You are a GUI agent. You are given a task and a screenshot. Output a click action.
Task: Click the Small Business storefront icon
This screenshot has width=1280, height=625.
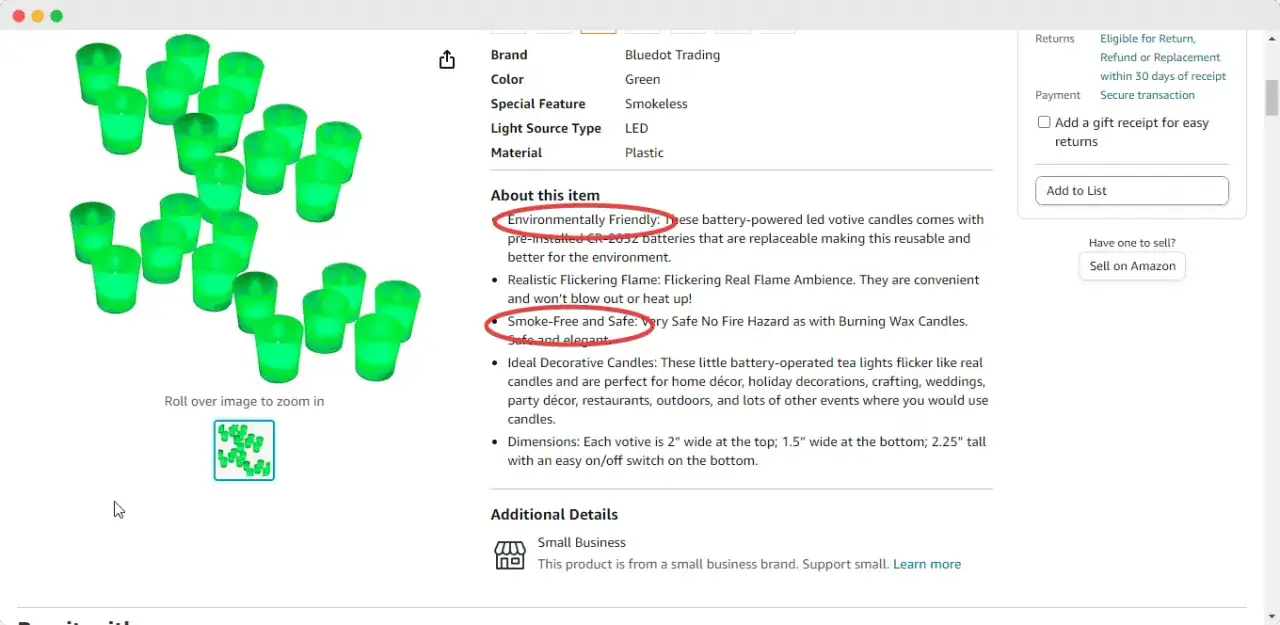click(x=510, y=555)
